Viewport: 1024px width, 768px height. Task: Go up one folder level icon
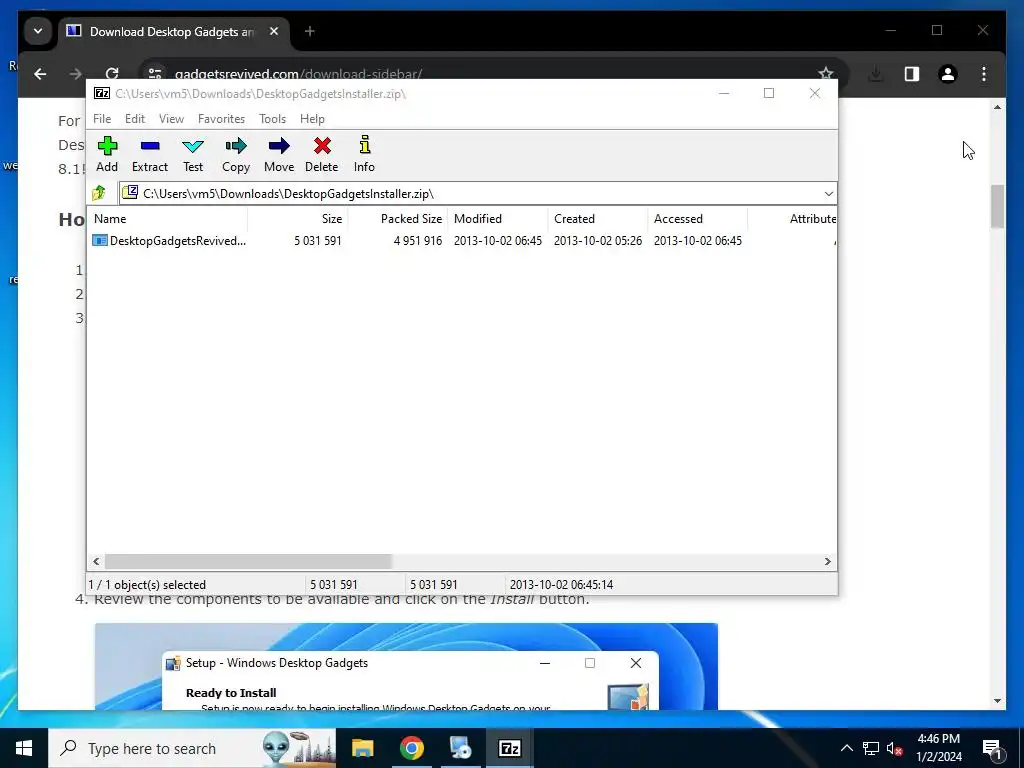pos(99,193)
